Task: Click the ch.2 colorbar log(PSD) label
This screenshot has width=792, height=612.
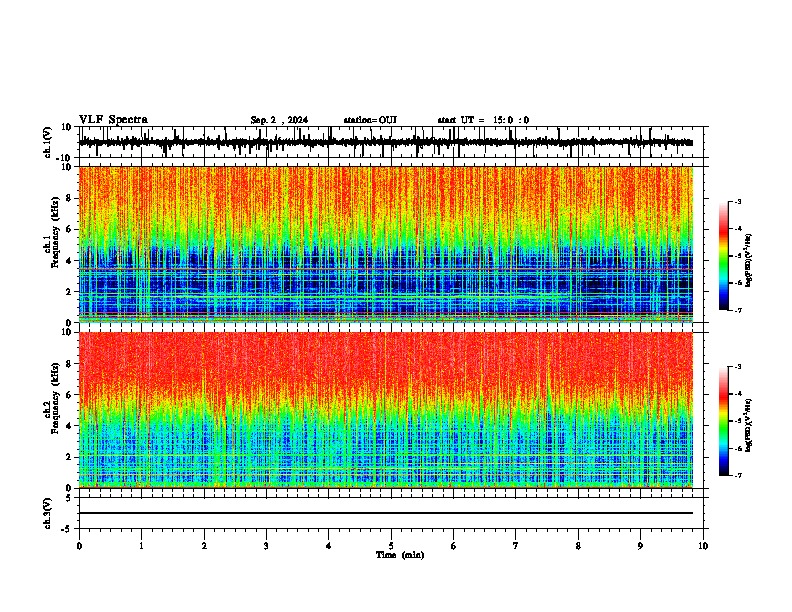Action: coord(749,426)
